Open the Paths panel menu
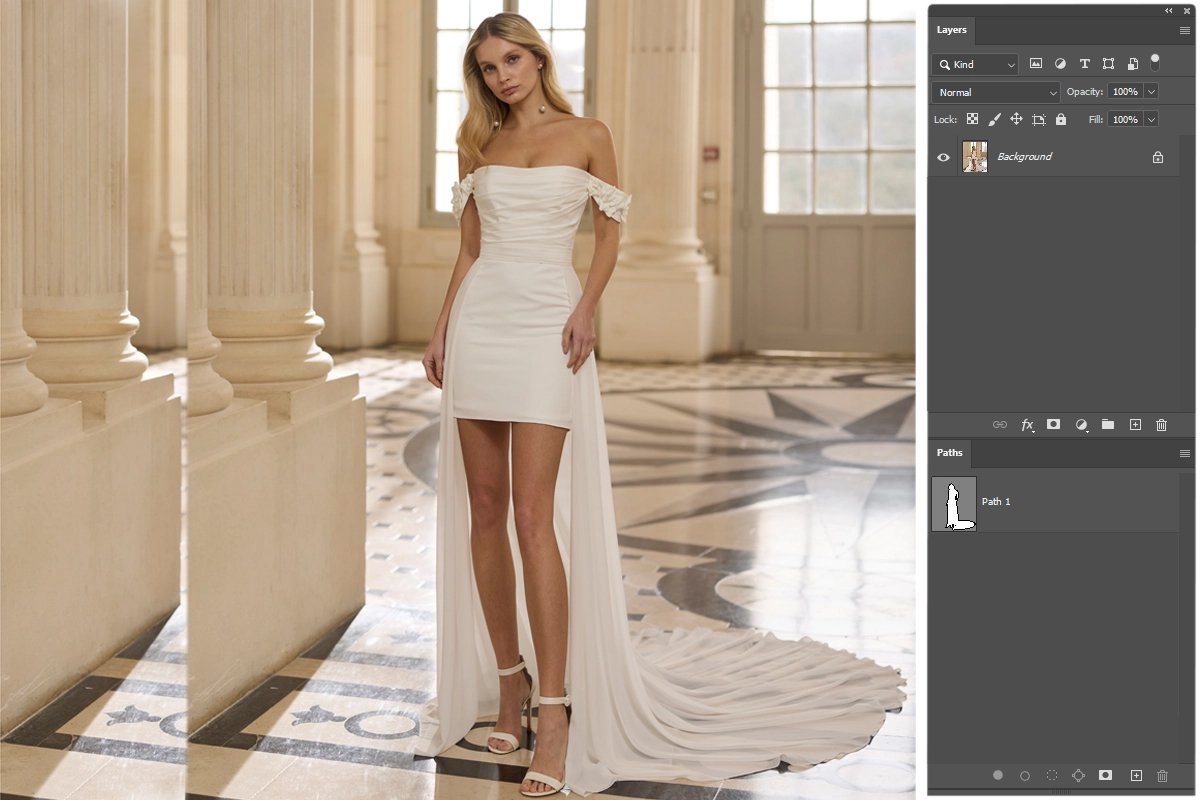 click(x=1185, y=454)
